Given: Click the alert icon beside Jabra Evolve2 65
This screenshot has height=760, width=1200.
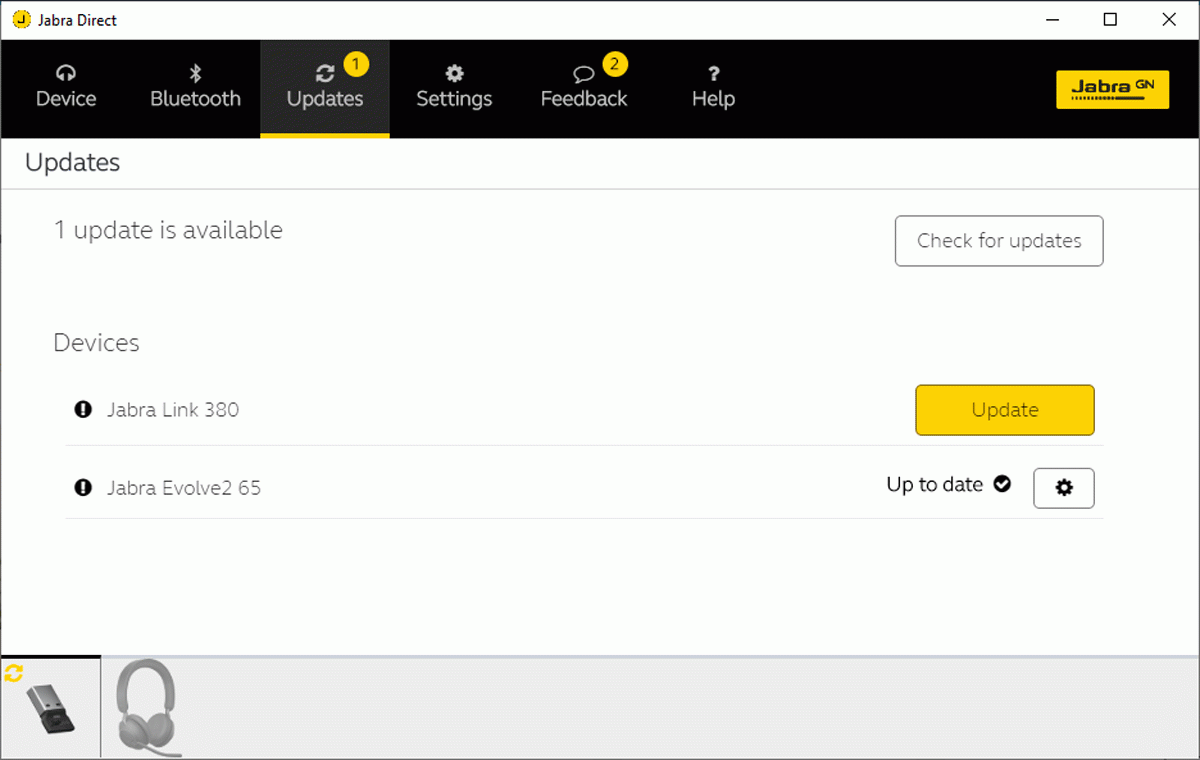Looking at the screenshot, I should pyautogui.click(x=83, y=487).
